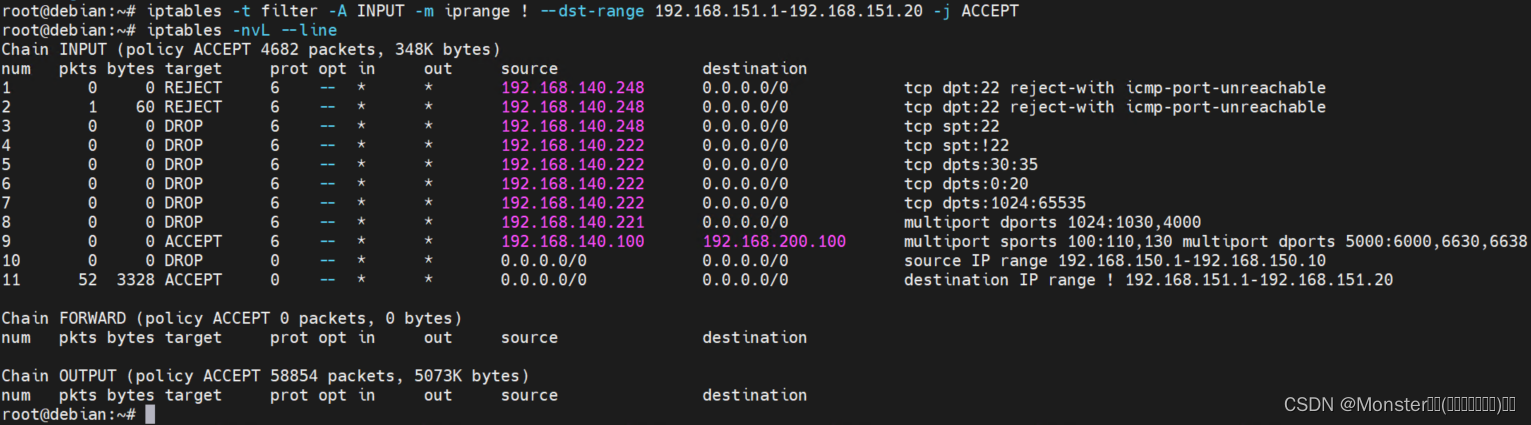Click the 'iptables -nvL --line' command

pyautogui.click(x=241, y=29)
